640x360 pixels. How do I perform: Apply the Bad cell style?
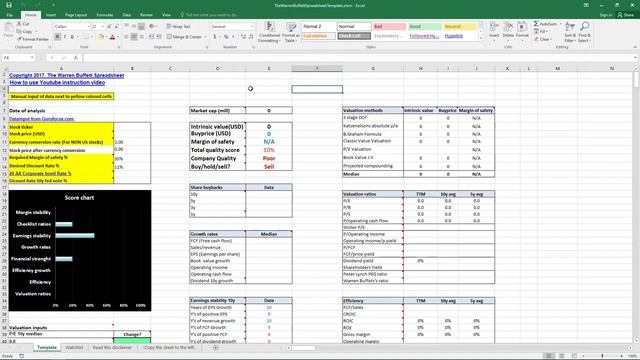pos(389,27)
